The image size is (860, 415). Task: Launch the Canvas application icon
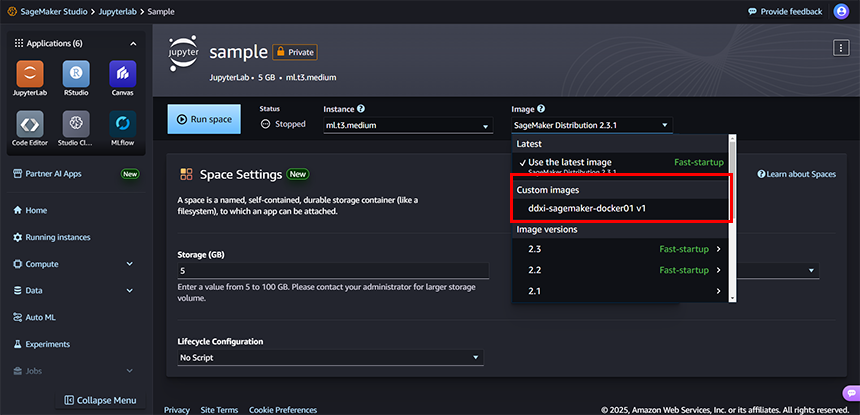123,74
